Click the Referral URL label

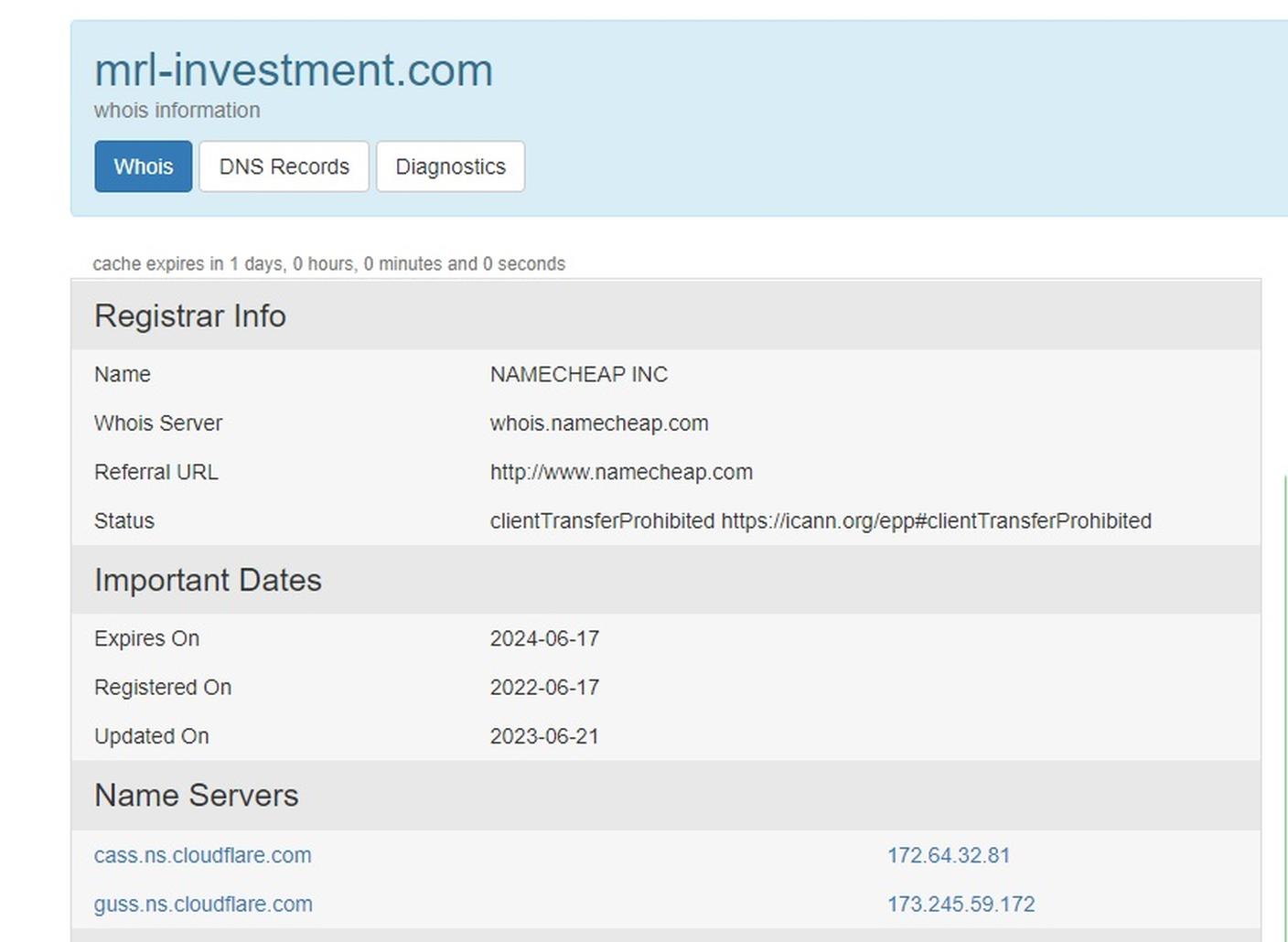click(x=156, y=472)
